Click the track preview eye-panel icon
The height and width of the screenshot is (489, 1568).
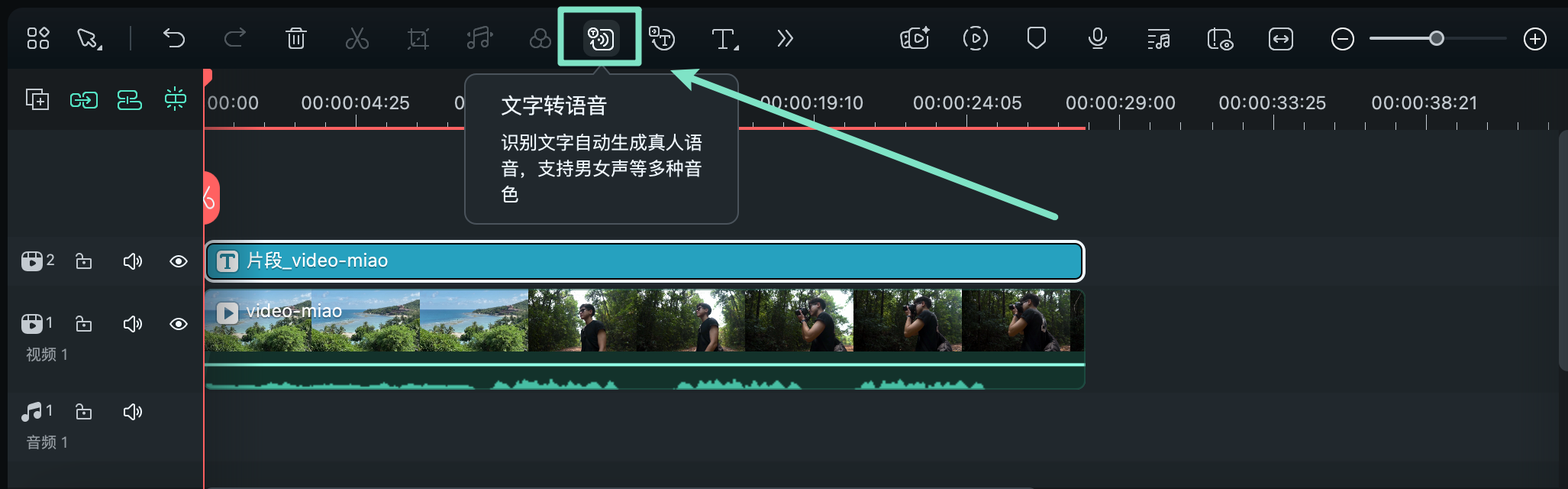[x=1220, y=38]
